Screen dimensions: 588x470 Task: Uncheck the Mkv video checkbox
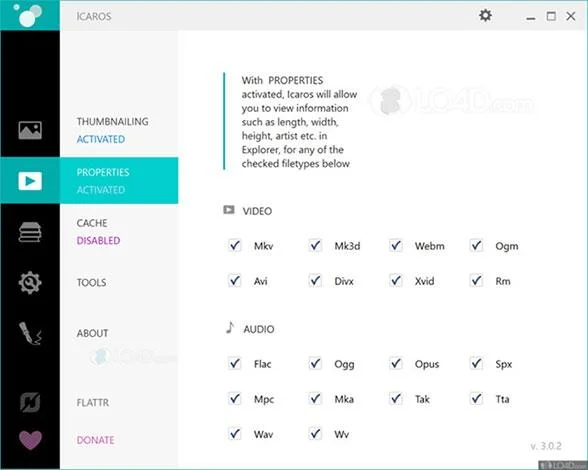click(235, 246)
